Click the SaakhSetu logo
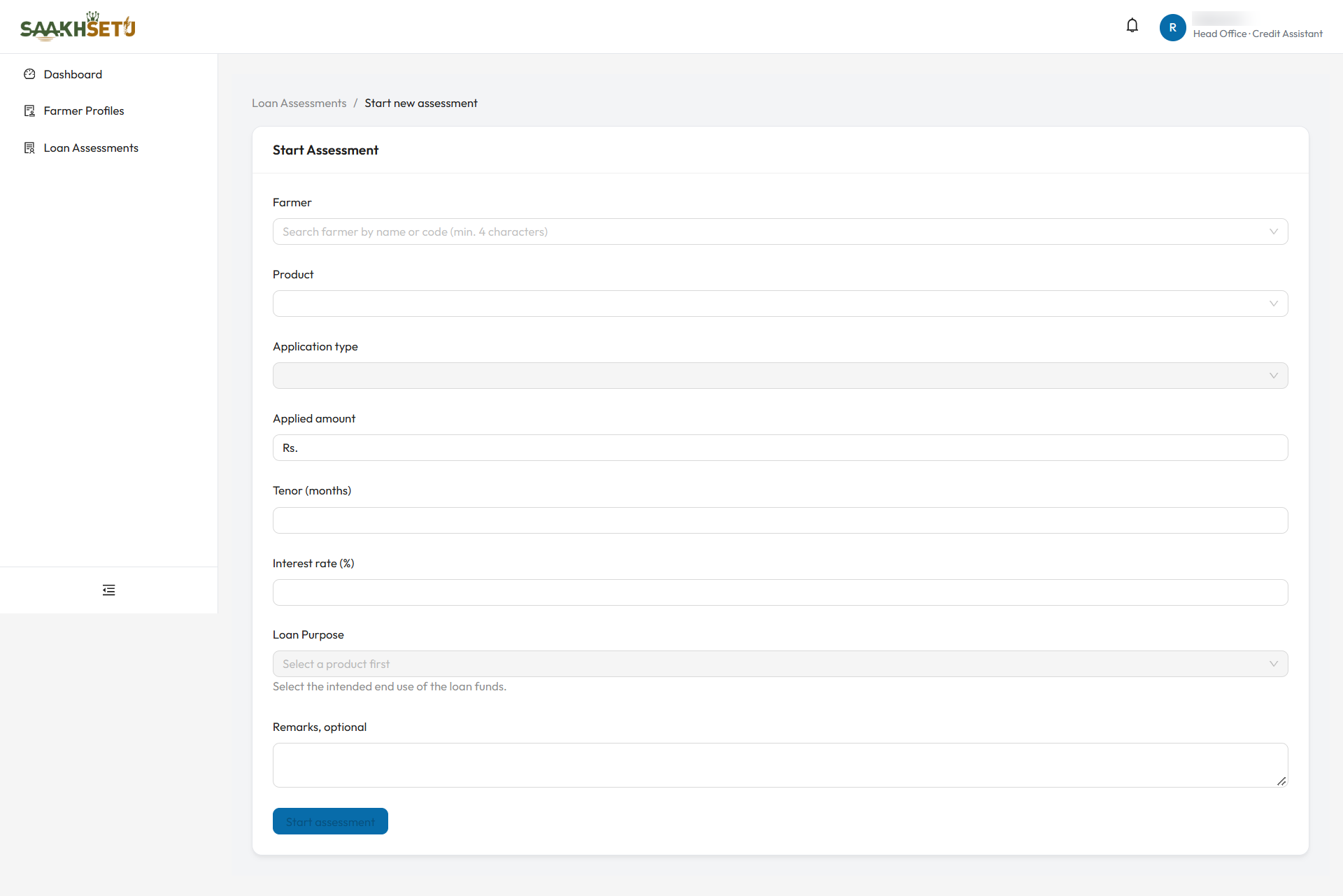1343x896 pixels. [x=78, y=27]
